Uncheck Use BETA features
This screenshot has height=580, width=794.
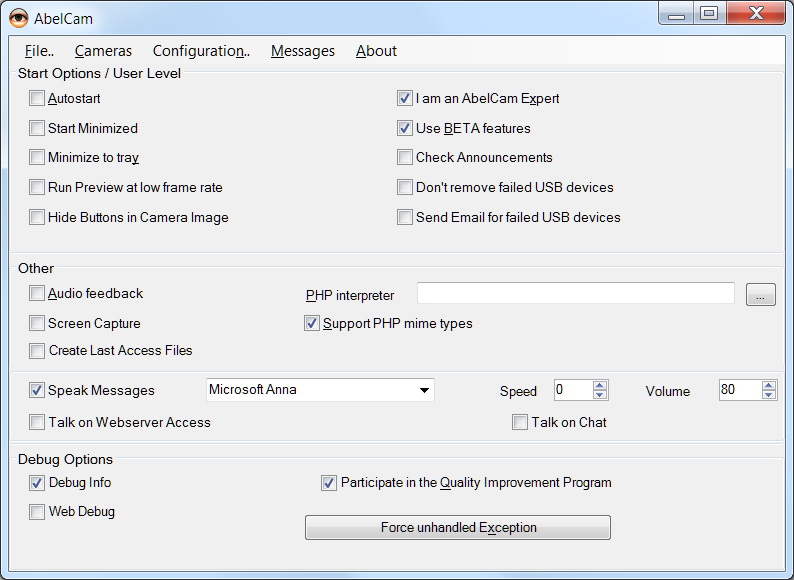[x=405, y=128]
